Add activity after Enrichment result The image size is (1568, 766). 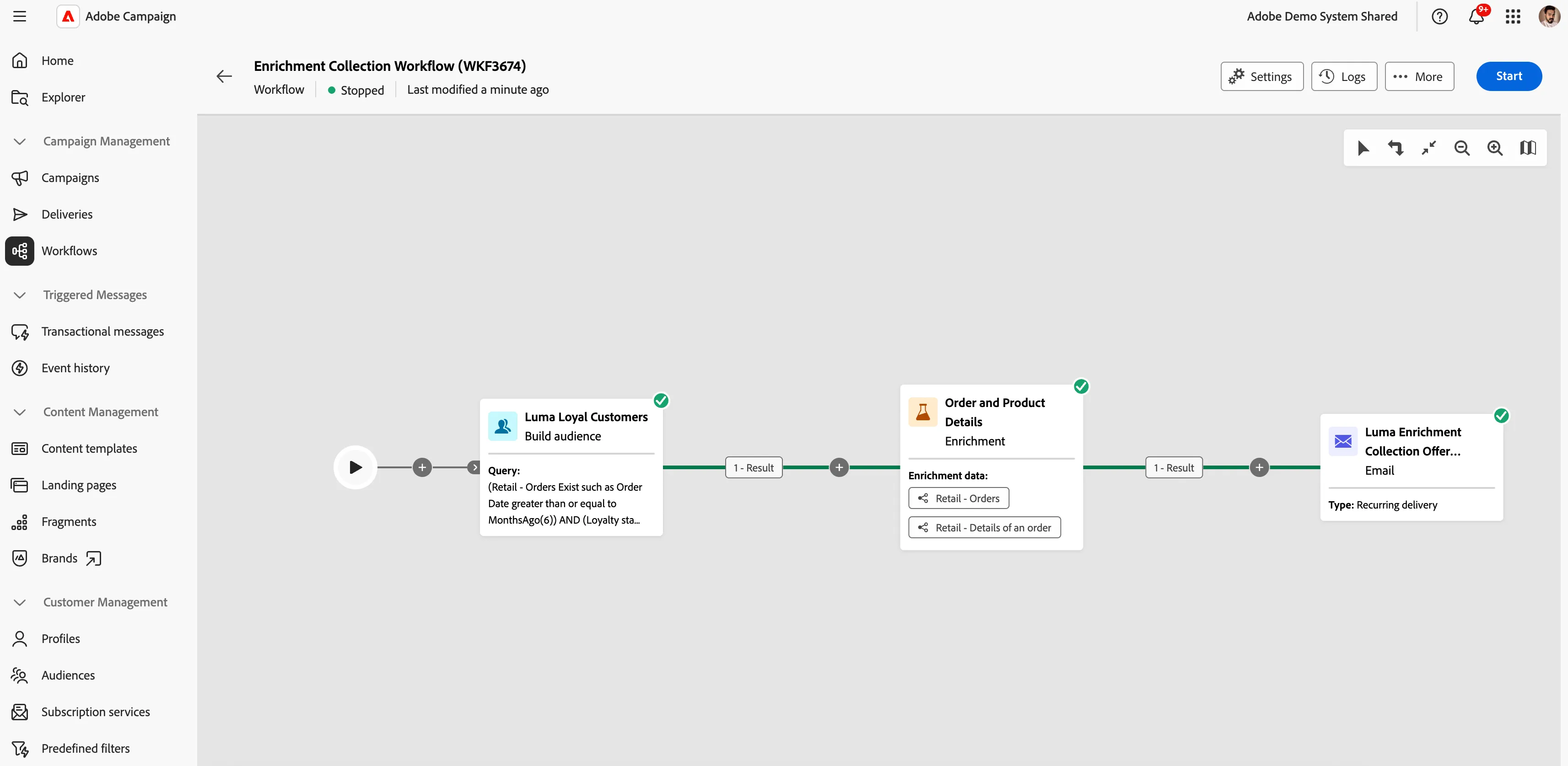point(1260,467)
